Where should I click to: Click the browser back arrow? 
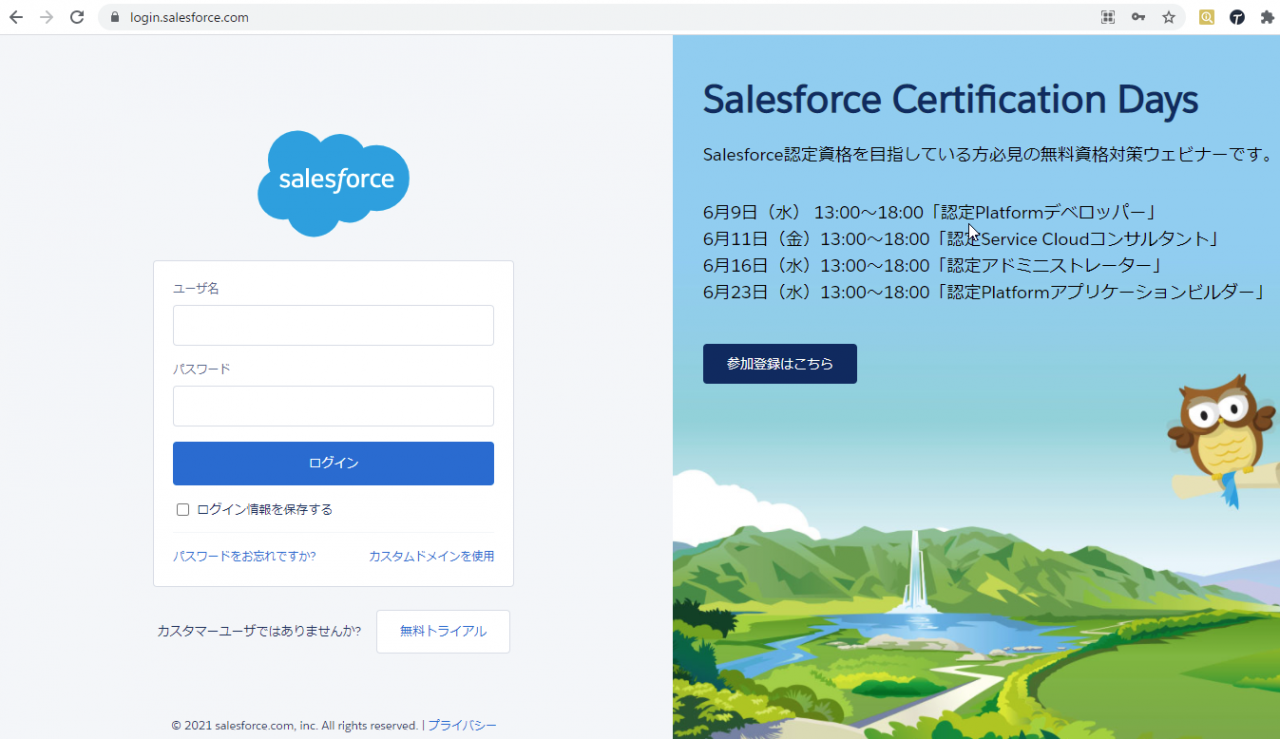16,17
